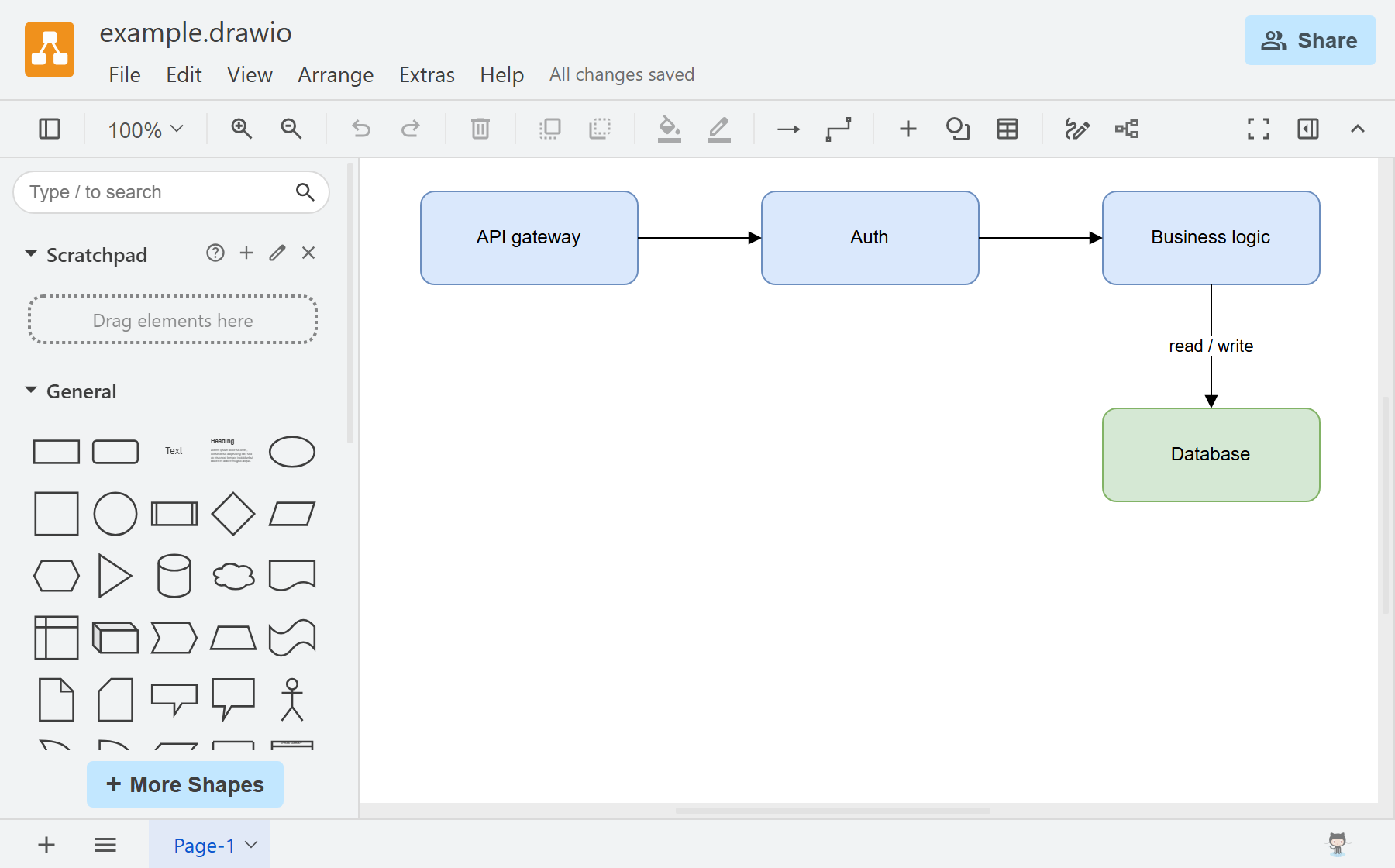The width and height of the screenshot is (1395, 868).
Task: Open the 100% zoom level dropdown
Action: pyautogui.click(x=146, y=129)
